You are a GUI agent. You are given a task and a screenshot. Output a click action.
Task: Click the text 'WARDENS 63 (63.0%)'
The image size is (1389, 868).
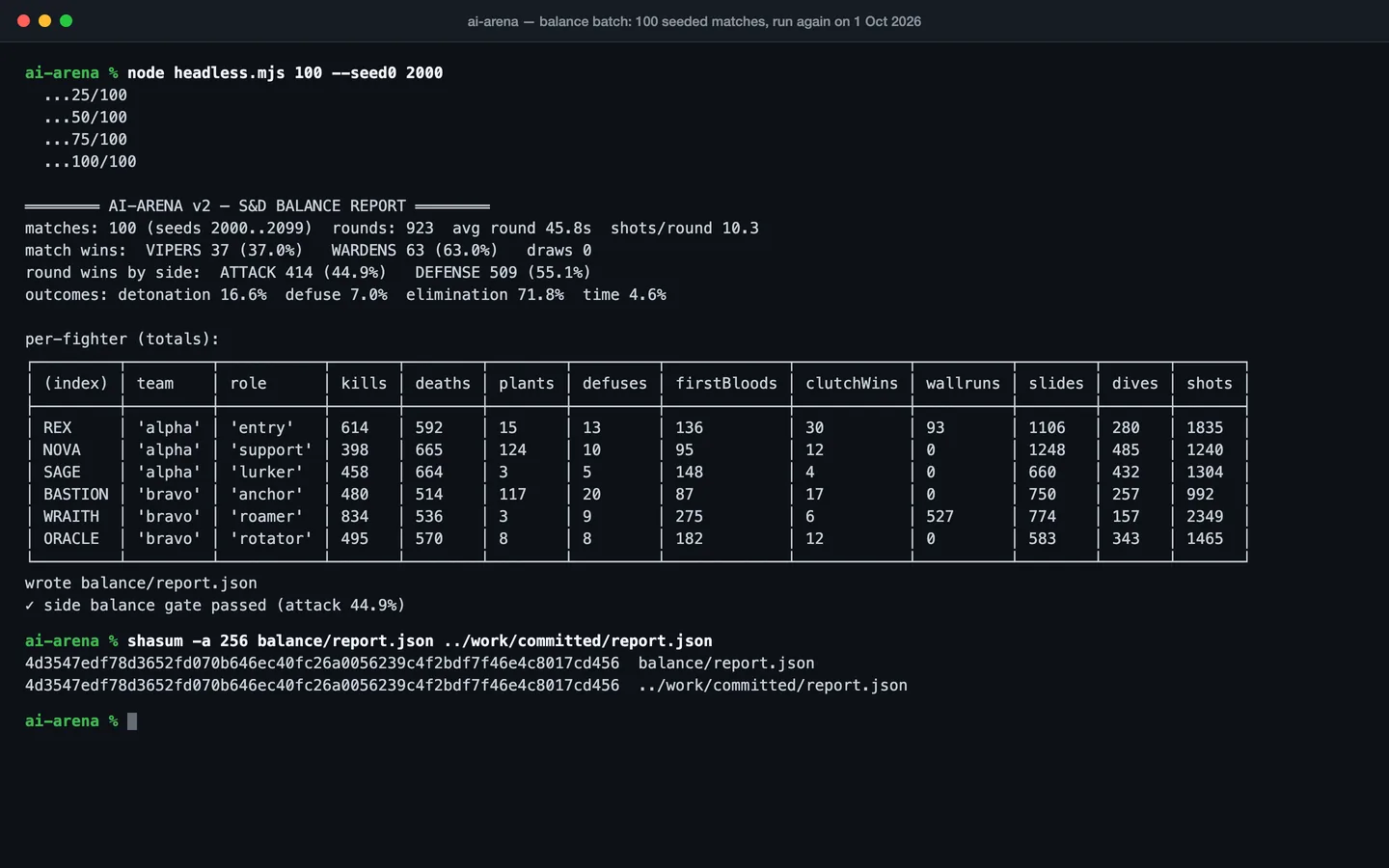pyautogui.click(x=415, y=250)
